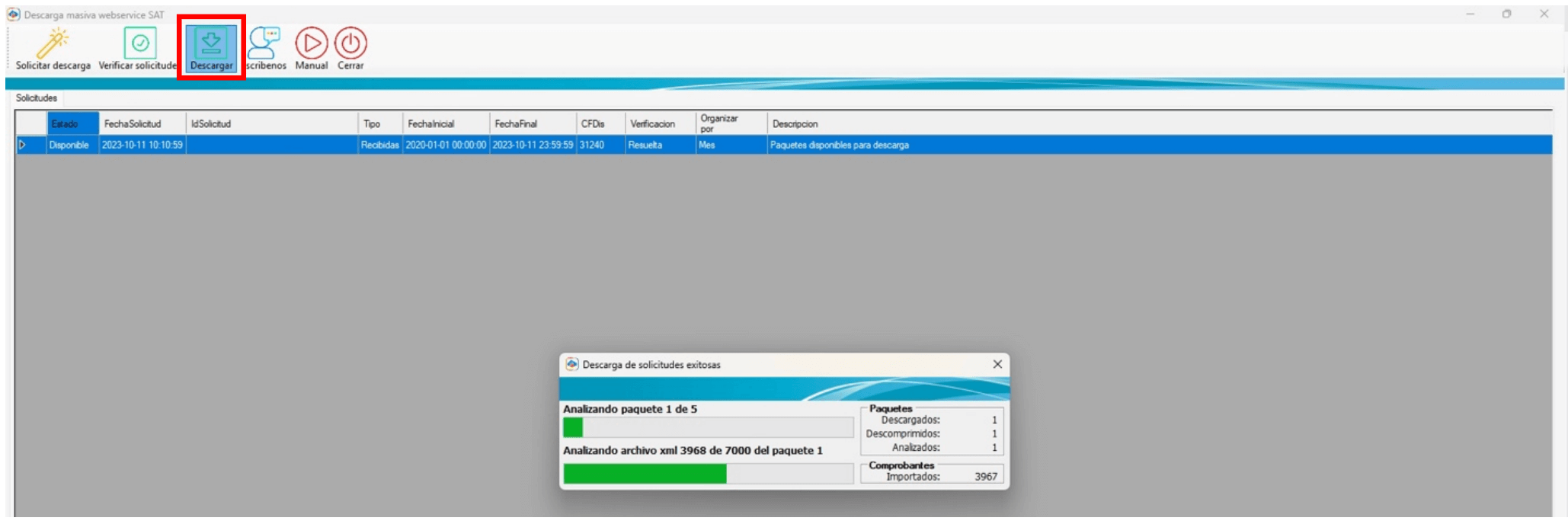Screen dimensions: 1568x524
Task: Launch the Manual play icon
Action: 311,44
